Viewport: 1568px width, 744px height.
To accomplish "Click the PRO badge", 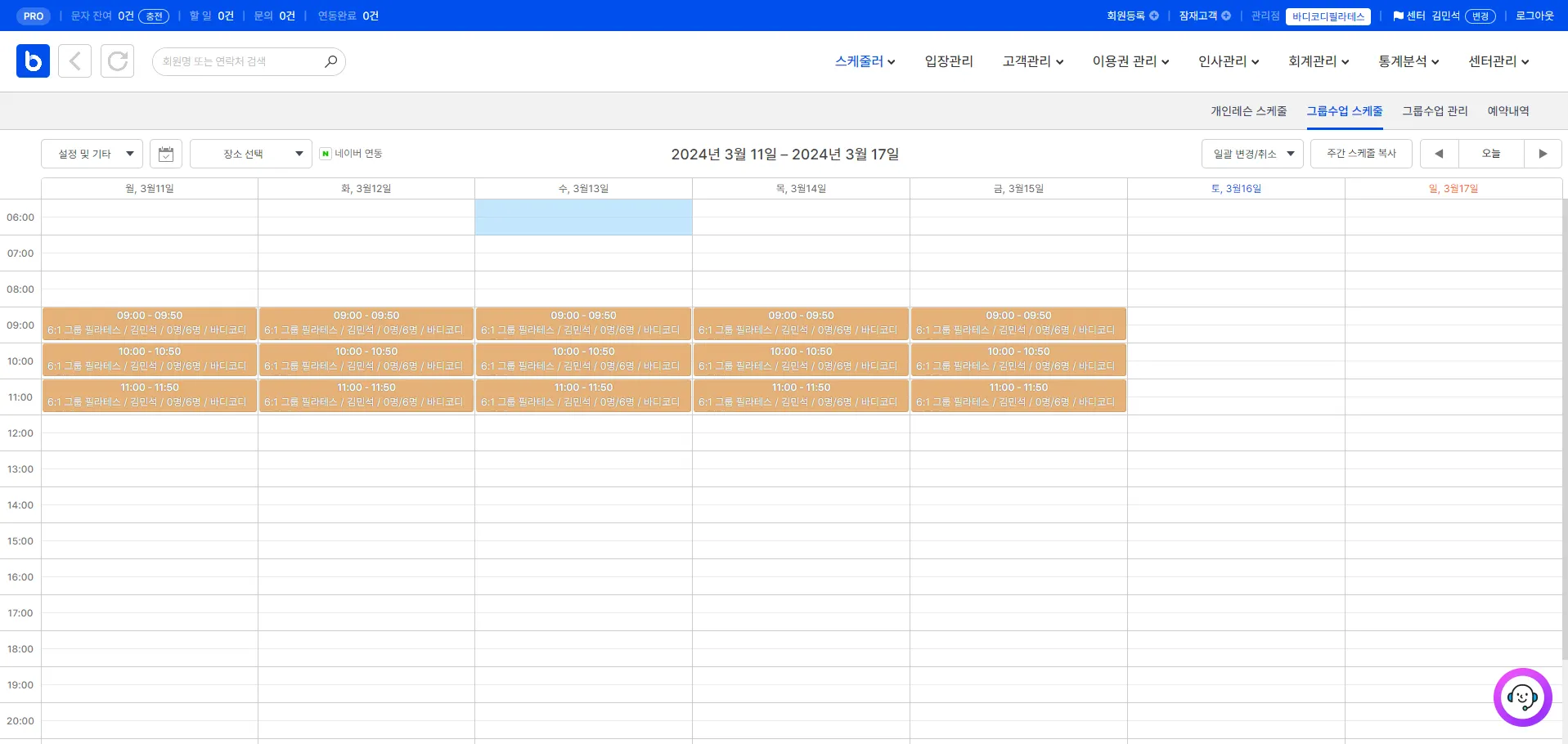I will (34, 16).
